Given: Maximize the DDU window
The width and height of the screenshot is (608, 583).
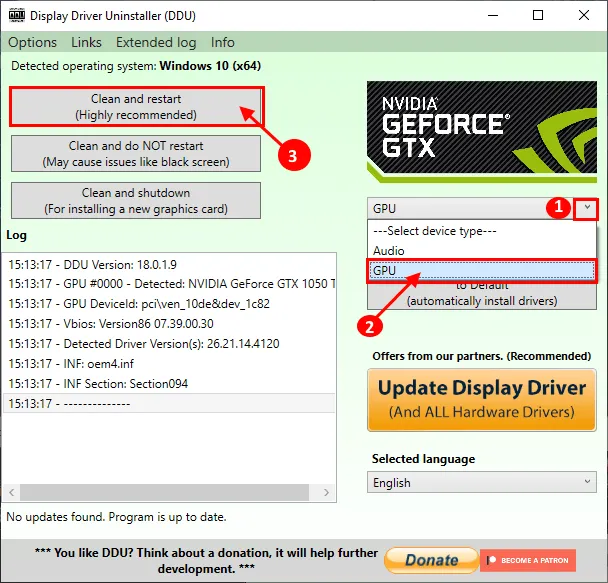Looking at the screenshot, I should 538,16.
